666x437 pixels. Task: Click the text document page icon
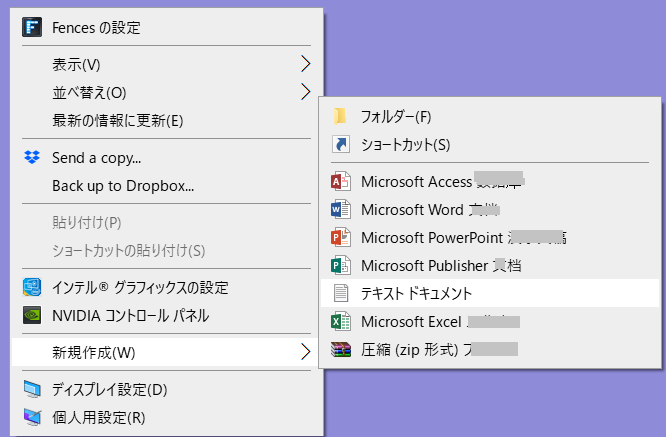341,293
